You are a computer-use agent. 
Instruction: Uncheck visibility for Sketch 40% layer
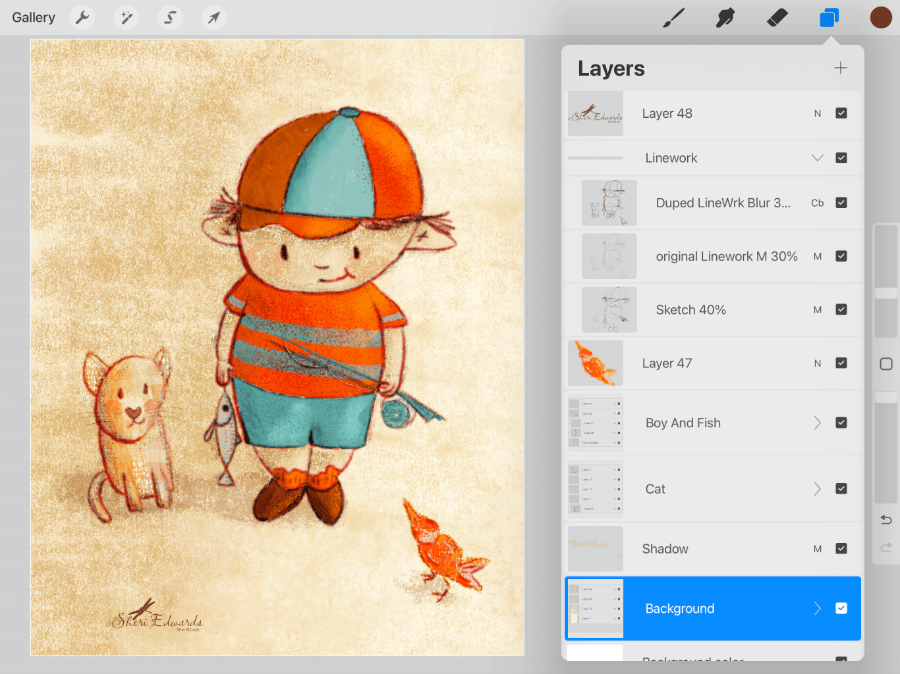[841, 310]
